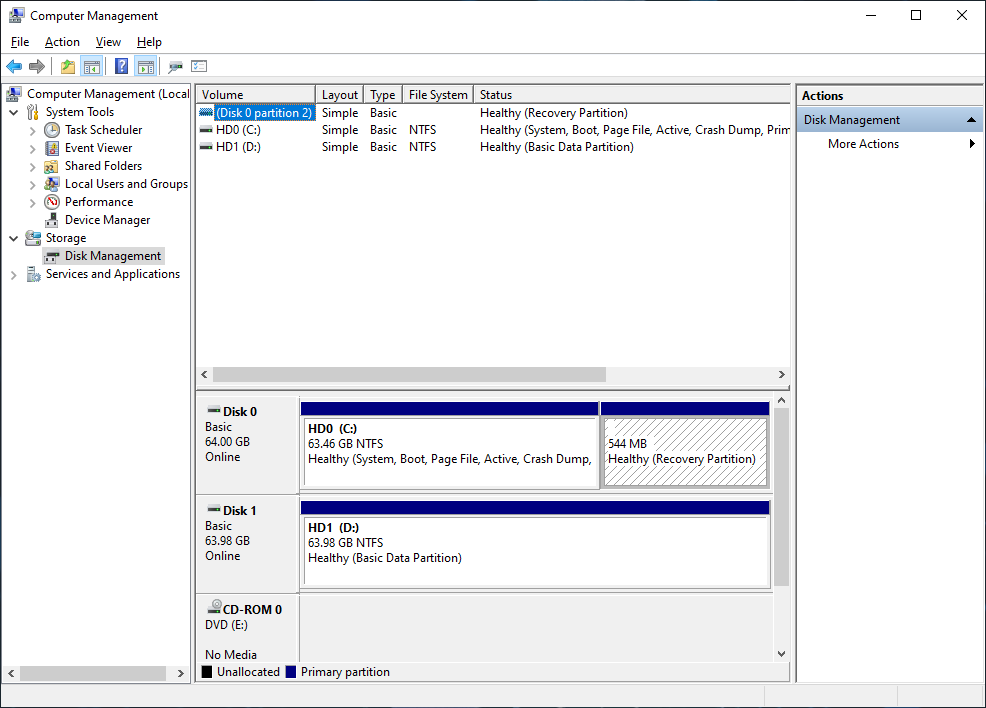Click the NTFS cell in HD1 (D:) row

(423, 147)
